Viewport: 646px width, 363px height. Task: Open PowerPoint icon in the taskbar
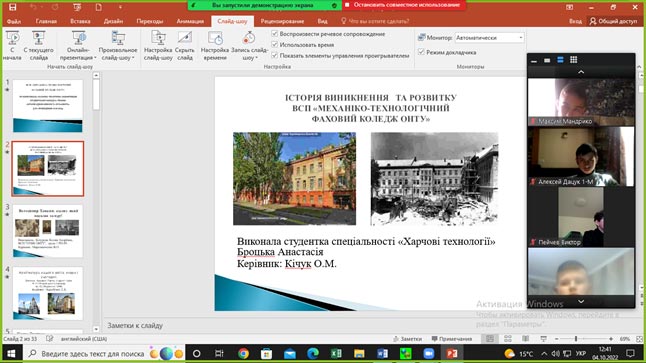point(452,354)
